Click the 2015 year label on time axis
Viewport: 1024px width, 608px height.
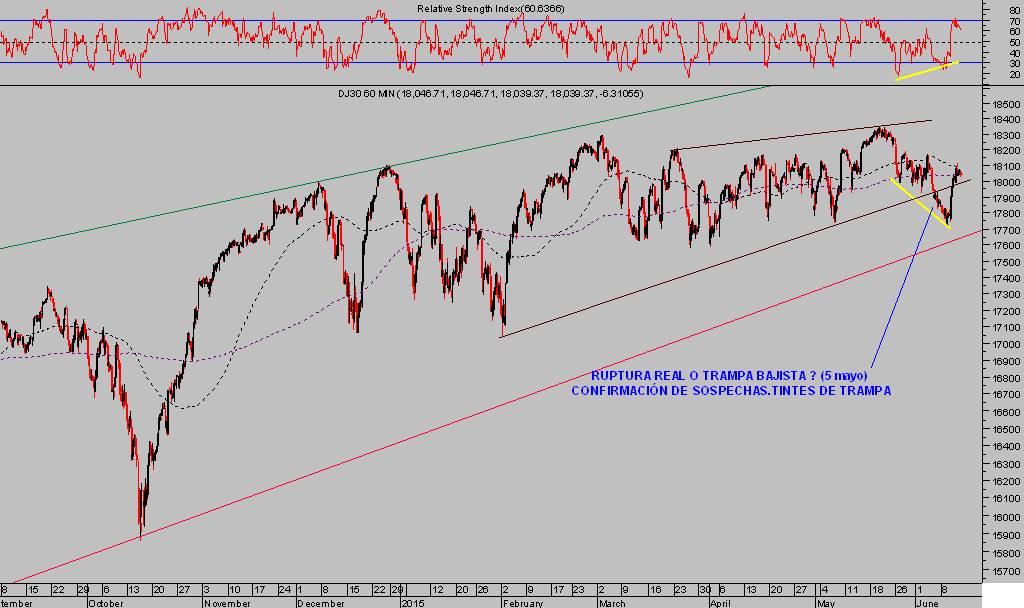click(x=413, y=603)
